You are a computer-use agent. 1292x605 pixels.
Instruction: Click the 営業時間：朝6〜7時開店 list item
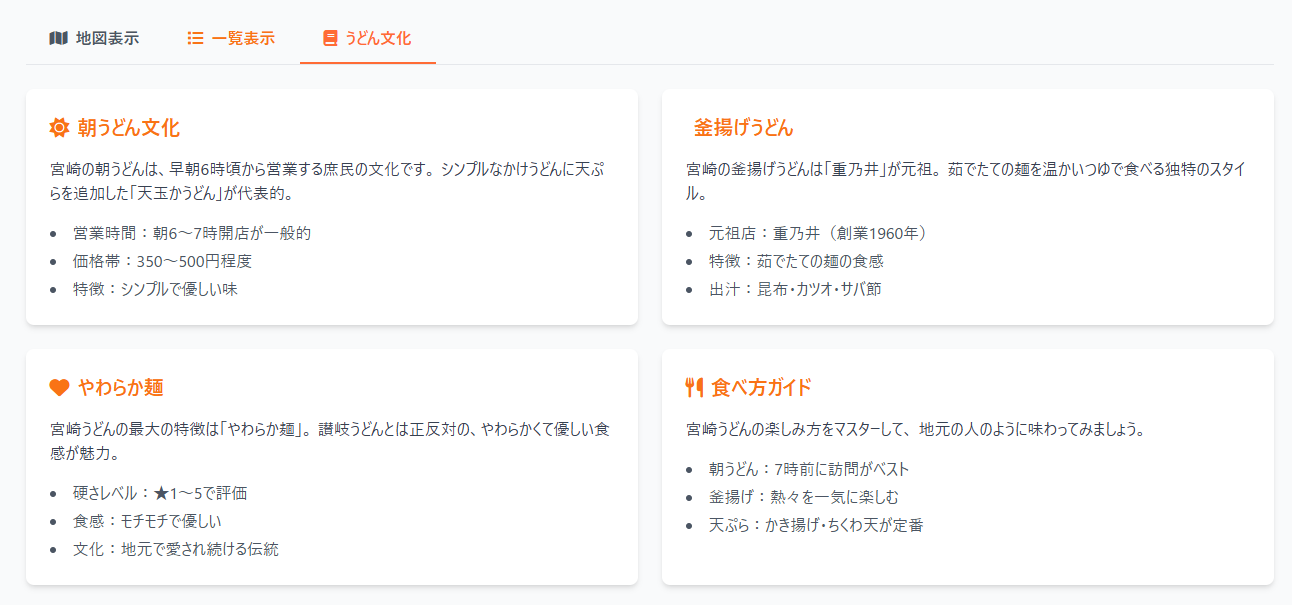pyautogui.click(x=192, y=234)
